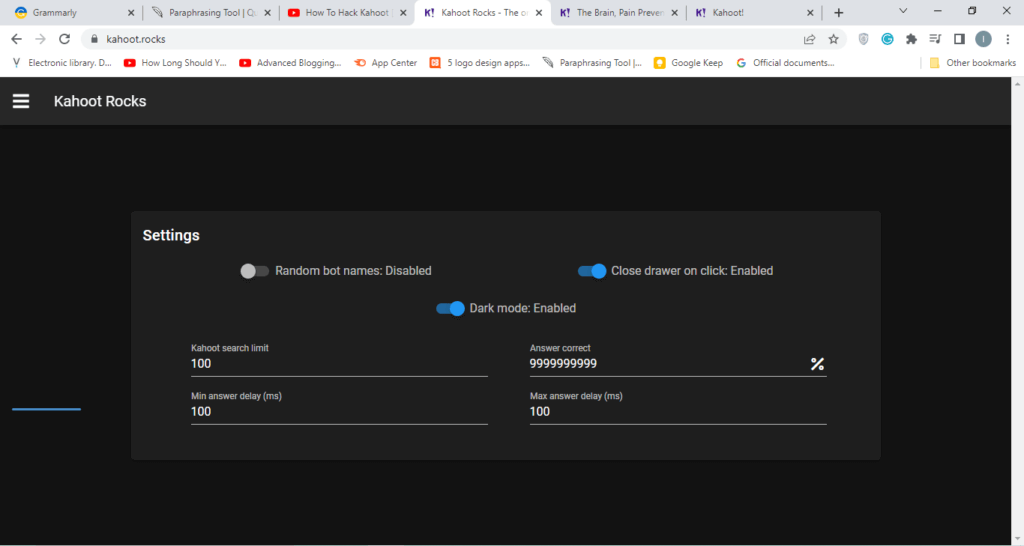Toggle Random bot names switch

point(254,271)
